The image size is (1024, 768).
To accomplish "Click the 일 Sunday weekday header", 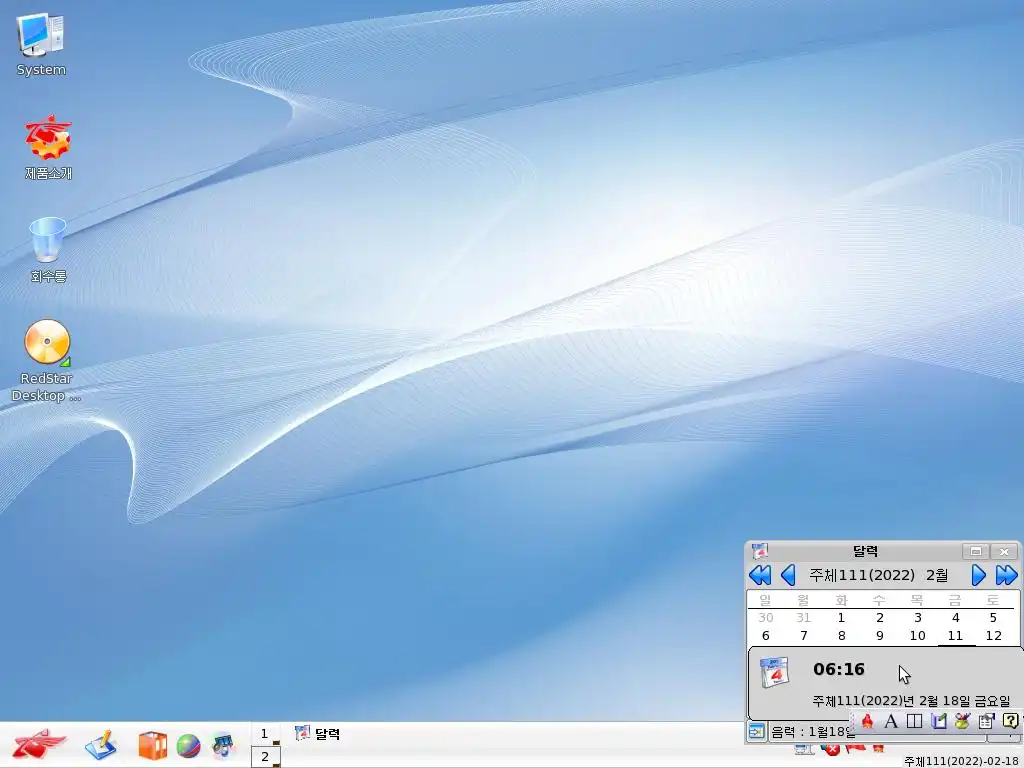I will (x=765, y=600).
